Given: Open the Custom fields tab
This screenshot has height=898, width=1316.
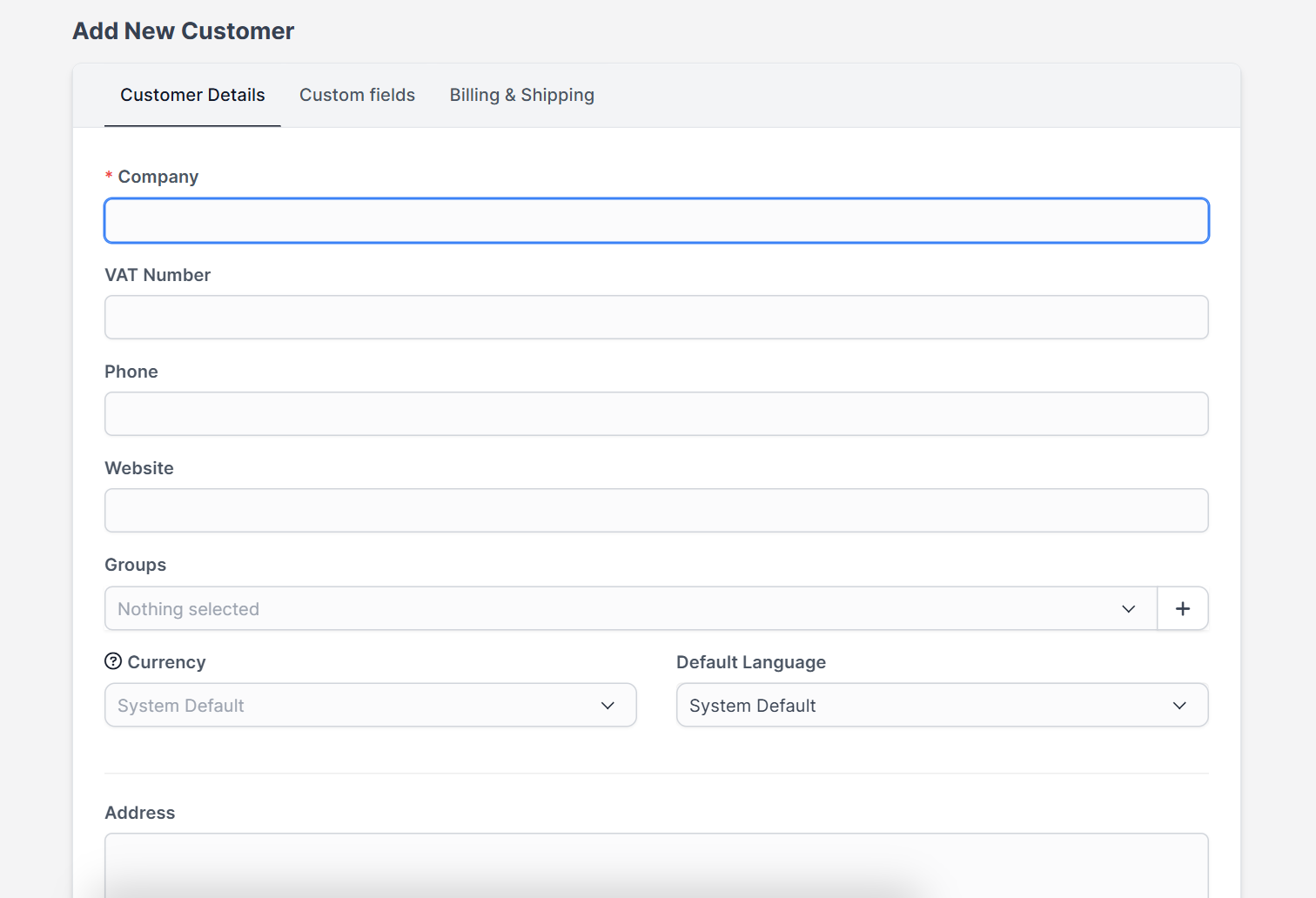Looking at the screenshot, I should tap(357, 95).
